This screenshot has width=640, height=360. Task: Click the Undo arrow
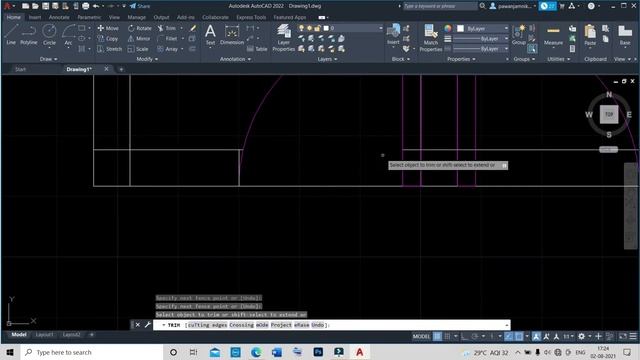96,6
